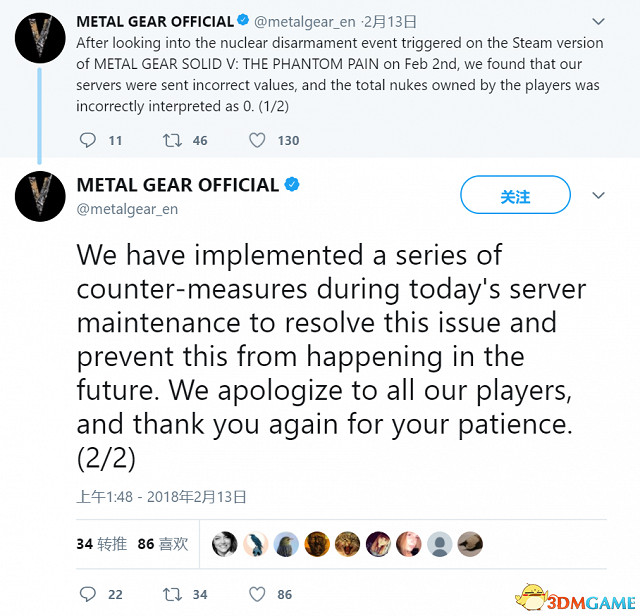
Task: Open the 86 喜欢 likes list
Action: pos(162,544)
